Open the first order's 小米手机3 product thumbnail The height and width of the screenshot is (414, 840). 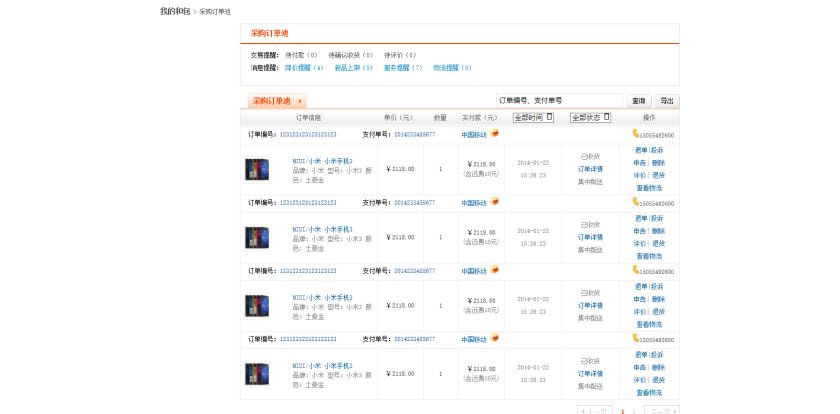point(257,169)
